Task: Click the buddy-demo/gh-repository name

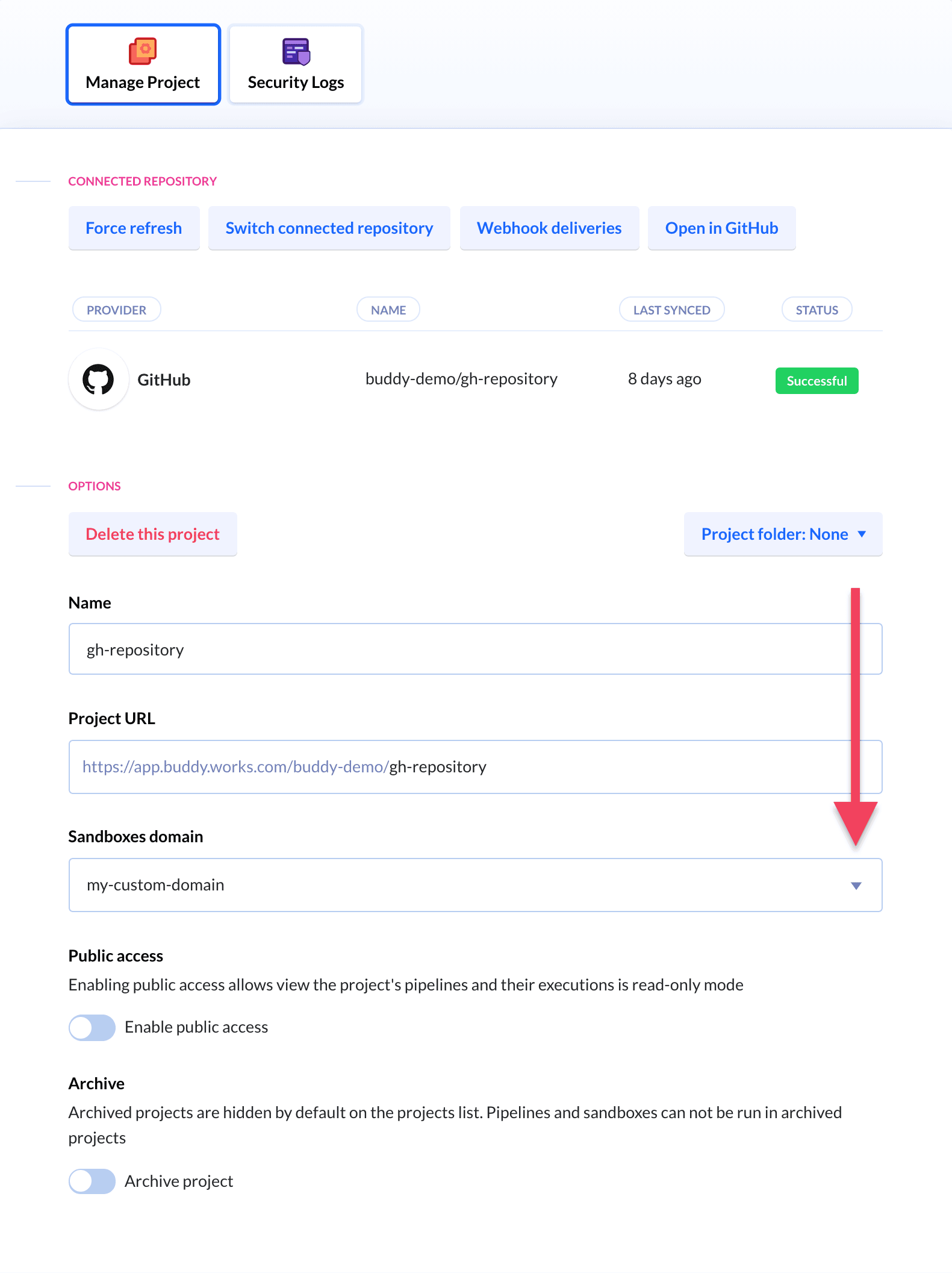Action: tap(461, 379)
